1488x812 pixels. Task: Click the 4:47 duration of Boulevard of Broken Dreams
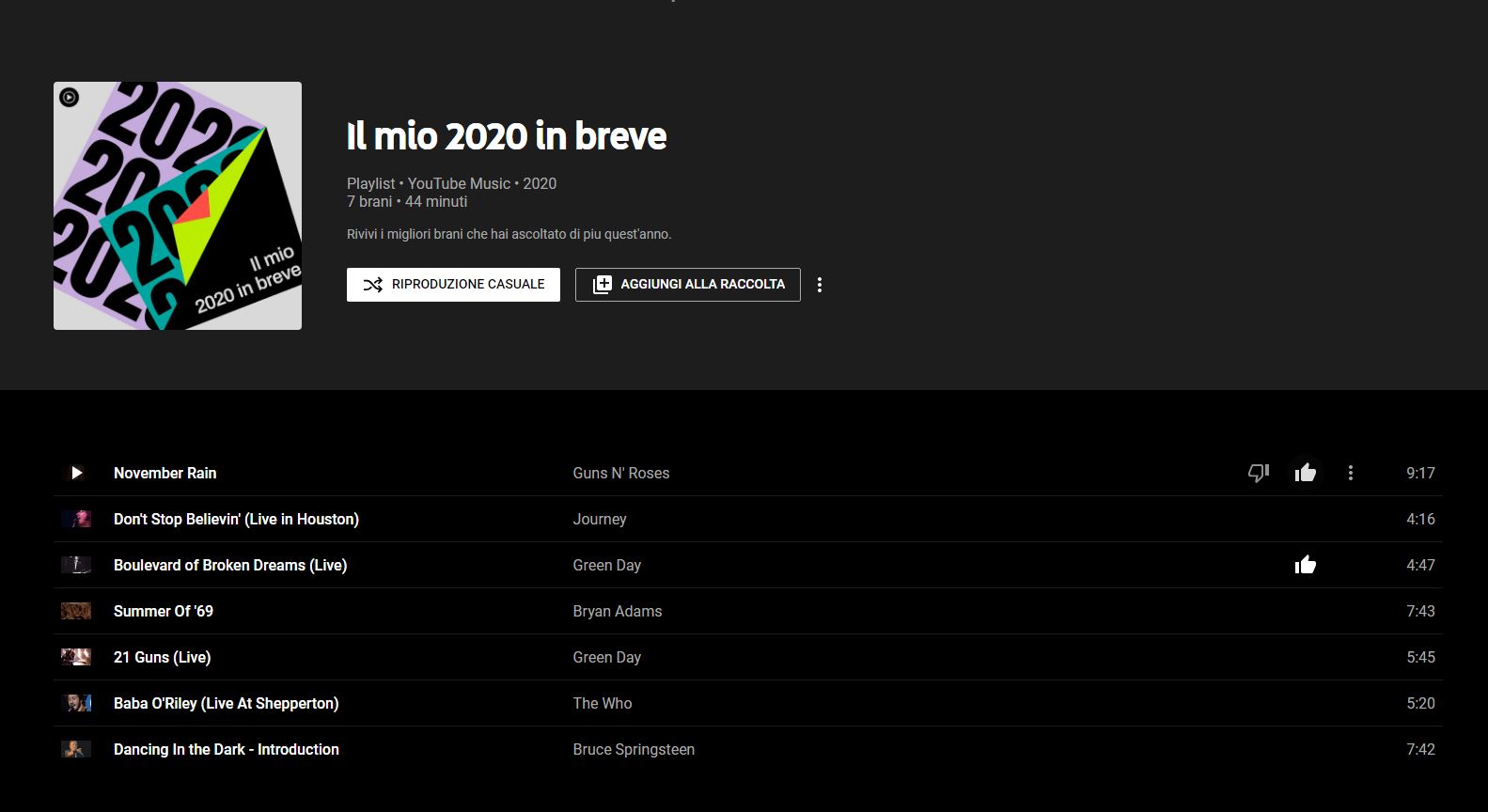[1420, 565]
